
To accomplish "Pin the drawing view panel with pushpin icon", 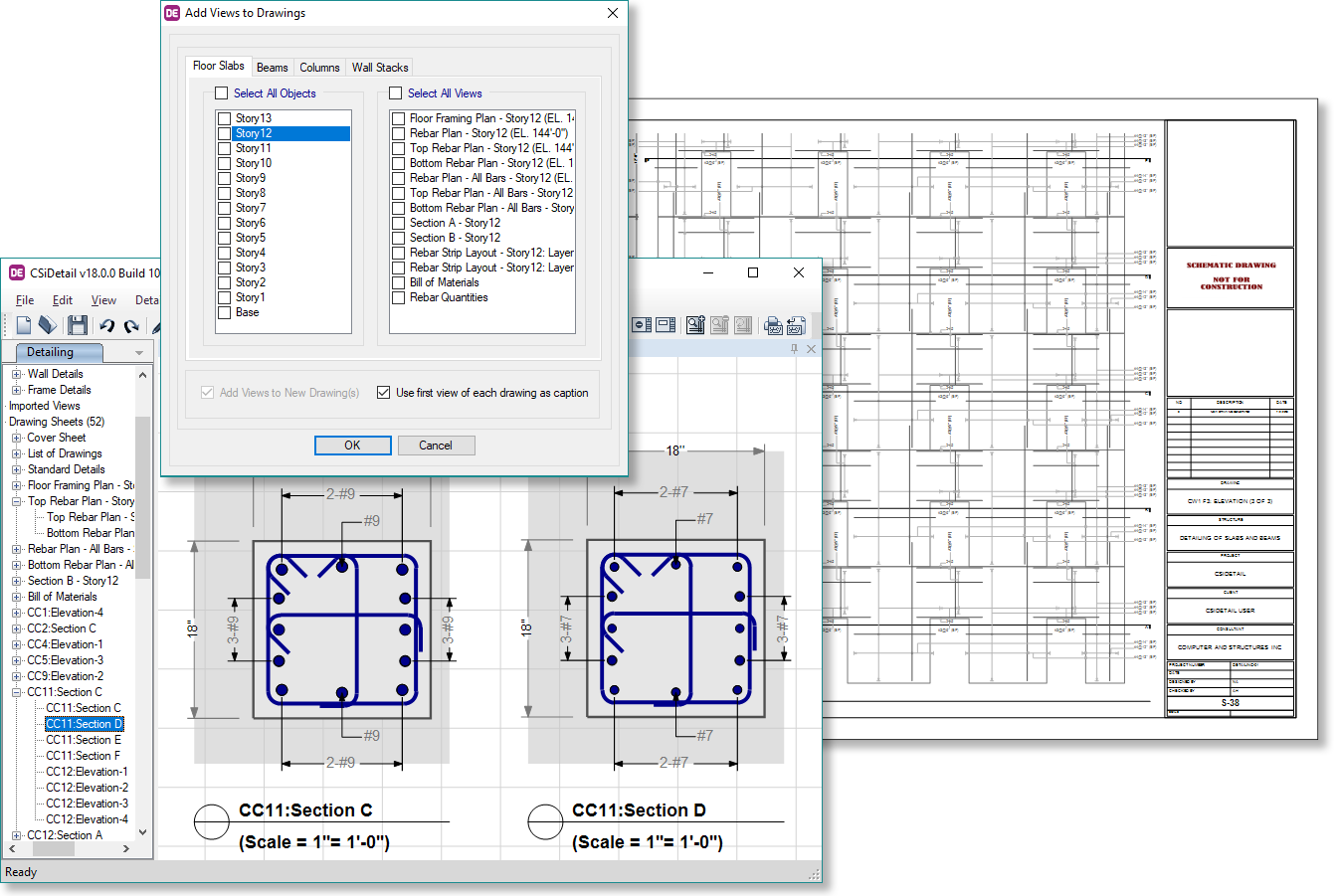I will [x=794, y=349].
